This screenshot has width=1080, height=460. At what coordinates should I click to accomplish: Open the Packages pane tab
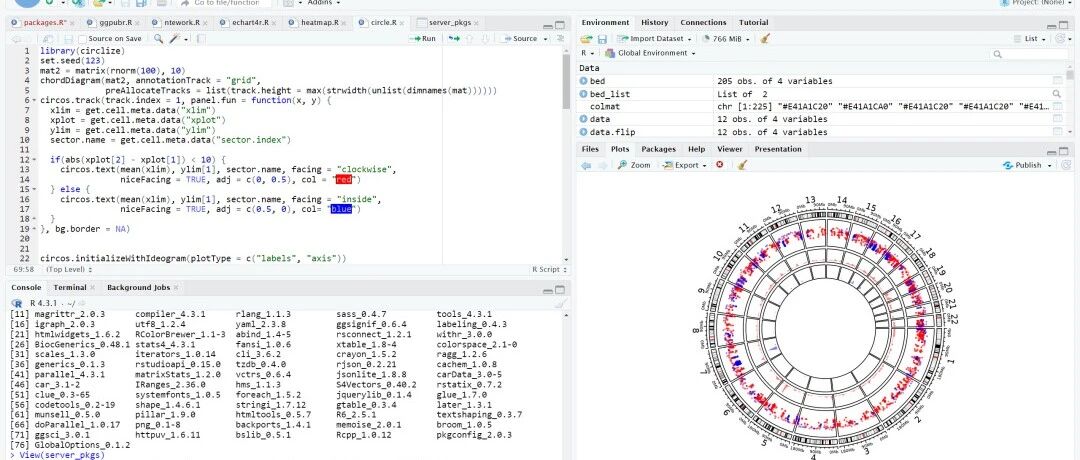(658, 149)
